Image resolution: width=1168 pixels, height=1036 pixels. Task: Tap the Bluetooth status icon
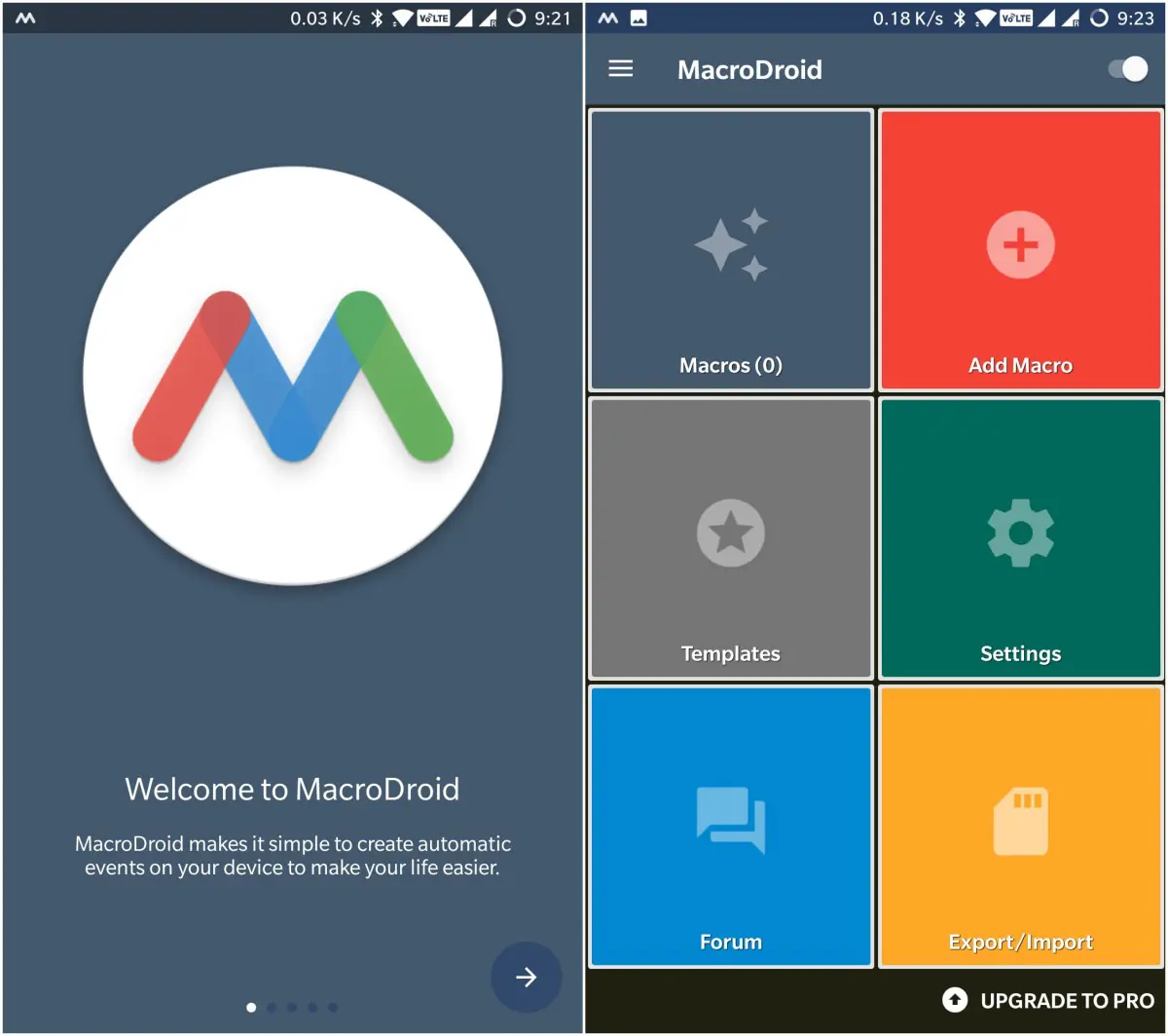pos(960,17)
